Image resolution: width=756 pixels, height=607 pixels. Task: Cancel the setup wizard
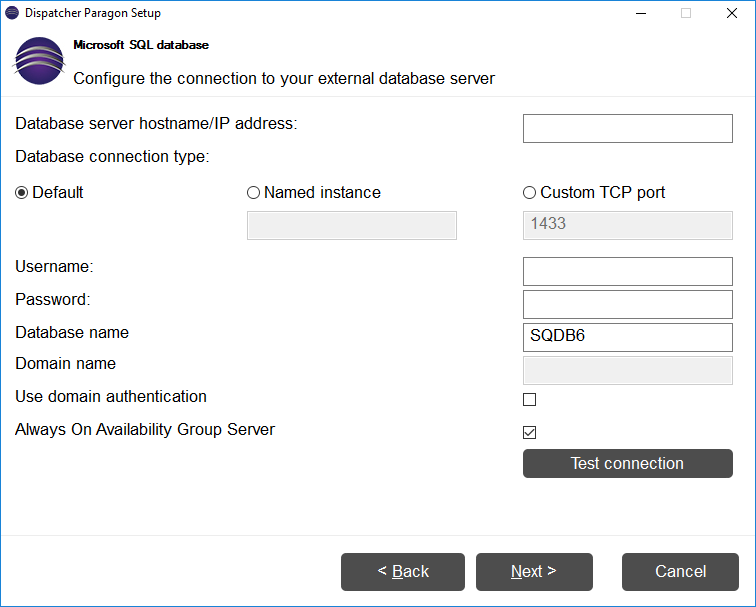pyautogui.click(x=680, y=572)
